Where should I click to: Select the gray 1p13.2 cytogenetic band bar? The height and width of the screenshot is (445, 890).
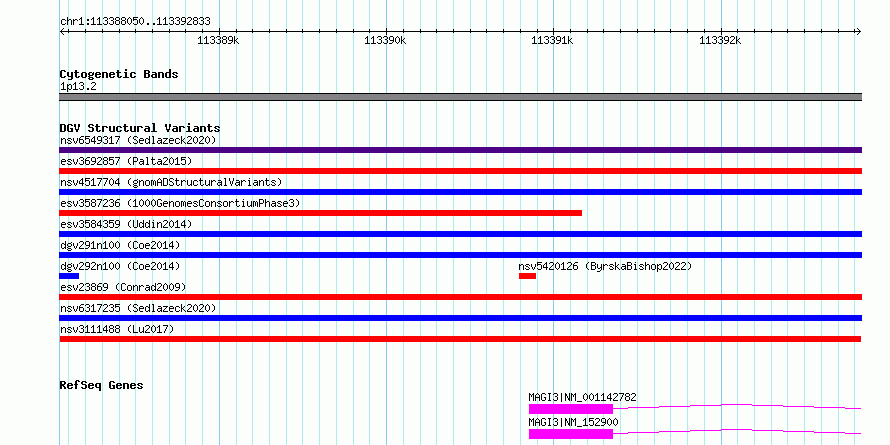[x=460, y=97]
